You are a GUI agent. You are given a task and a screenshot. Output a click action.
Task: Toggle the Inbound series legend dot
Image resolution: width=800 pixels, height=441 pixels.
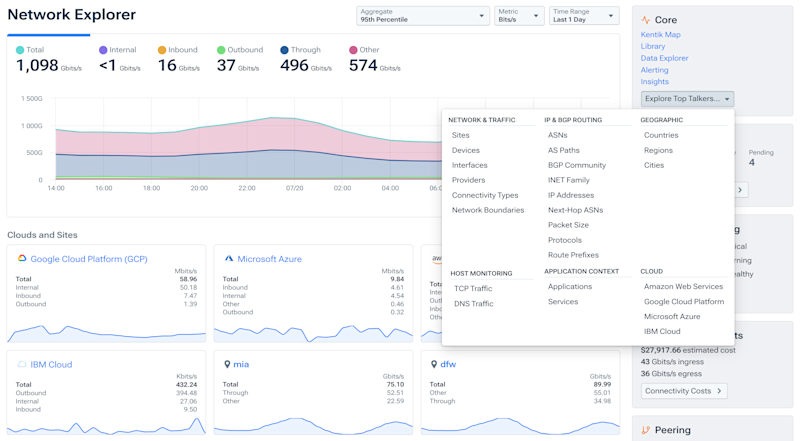click(x=162, y=50)
